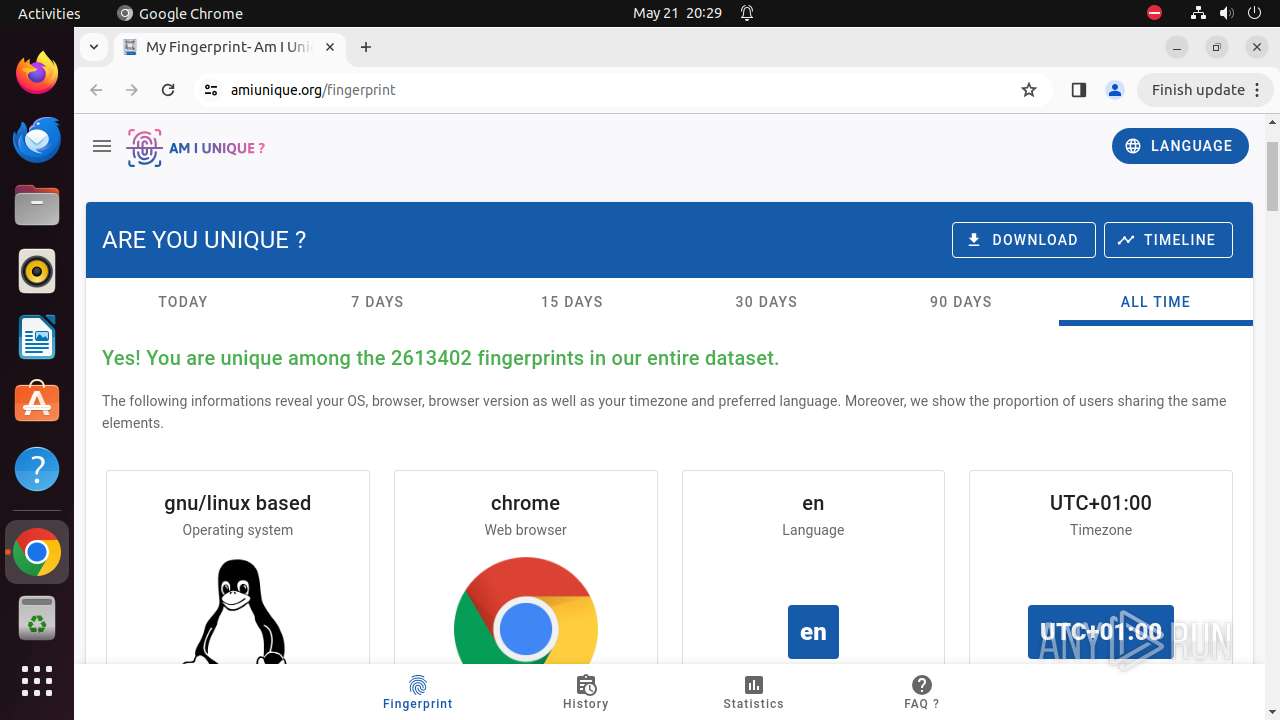1280x720 pixels.
Task: Open the Timeline view
Action: pos(1168,240)
